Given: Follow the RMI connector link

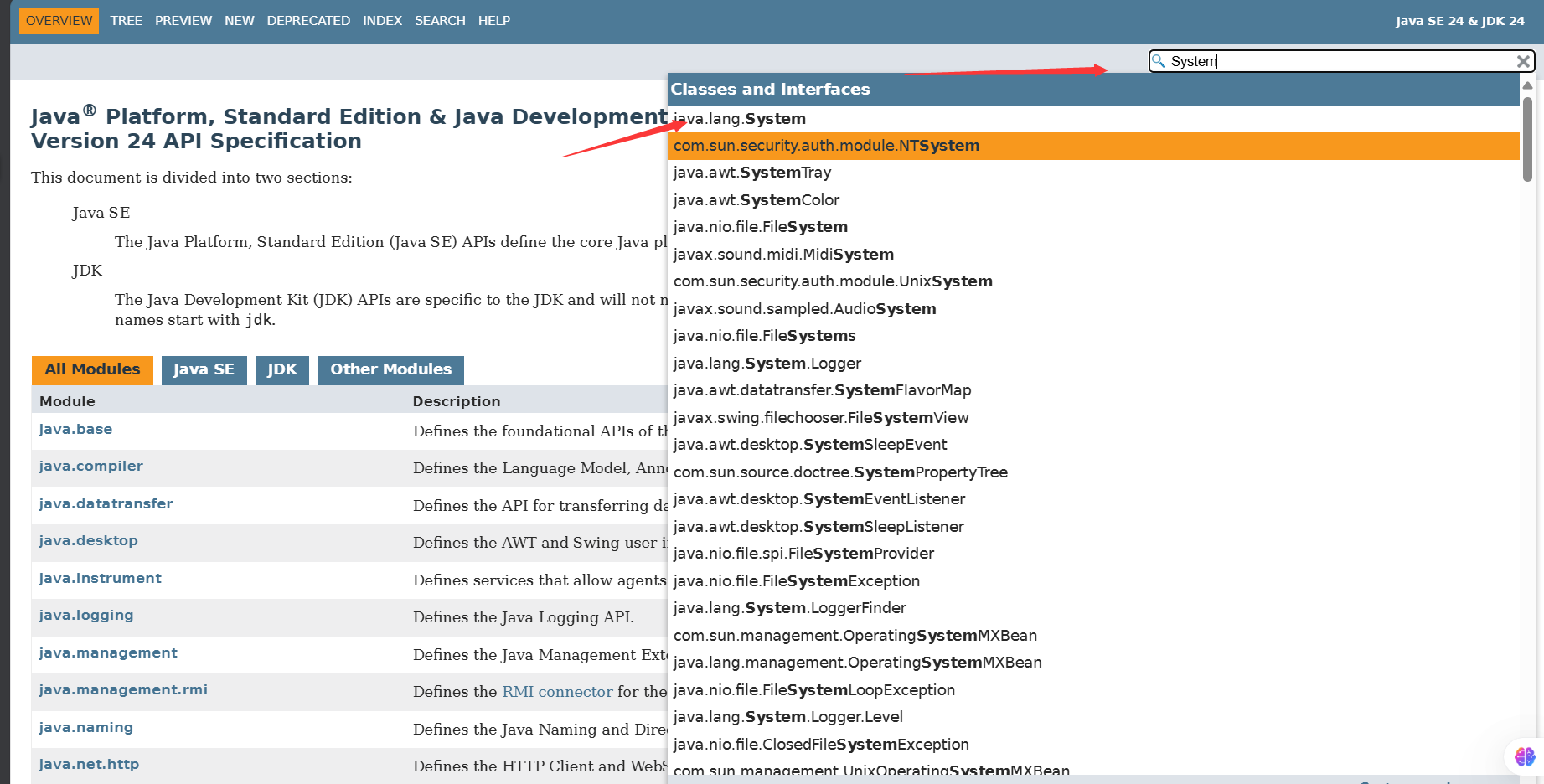Looking at the screenshot, I should (557, 692).
